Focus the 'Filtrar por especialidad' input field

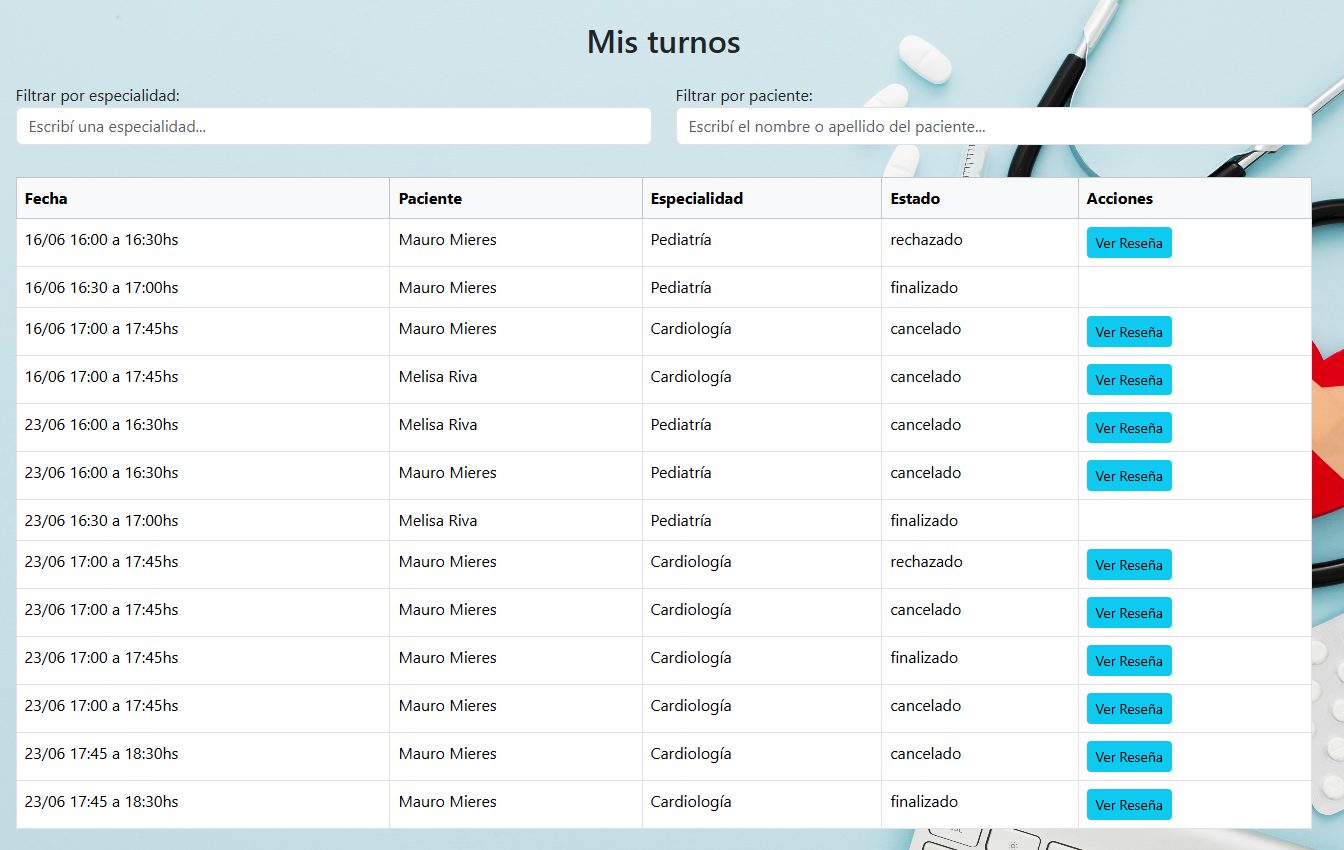pos(334,126)
